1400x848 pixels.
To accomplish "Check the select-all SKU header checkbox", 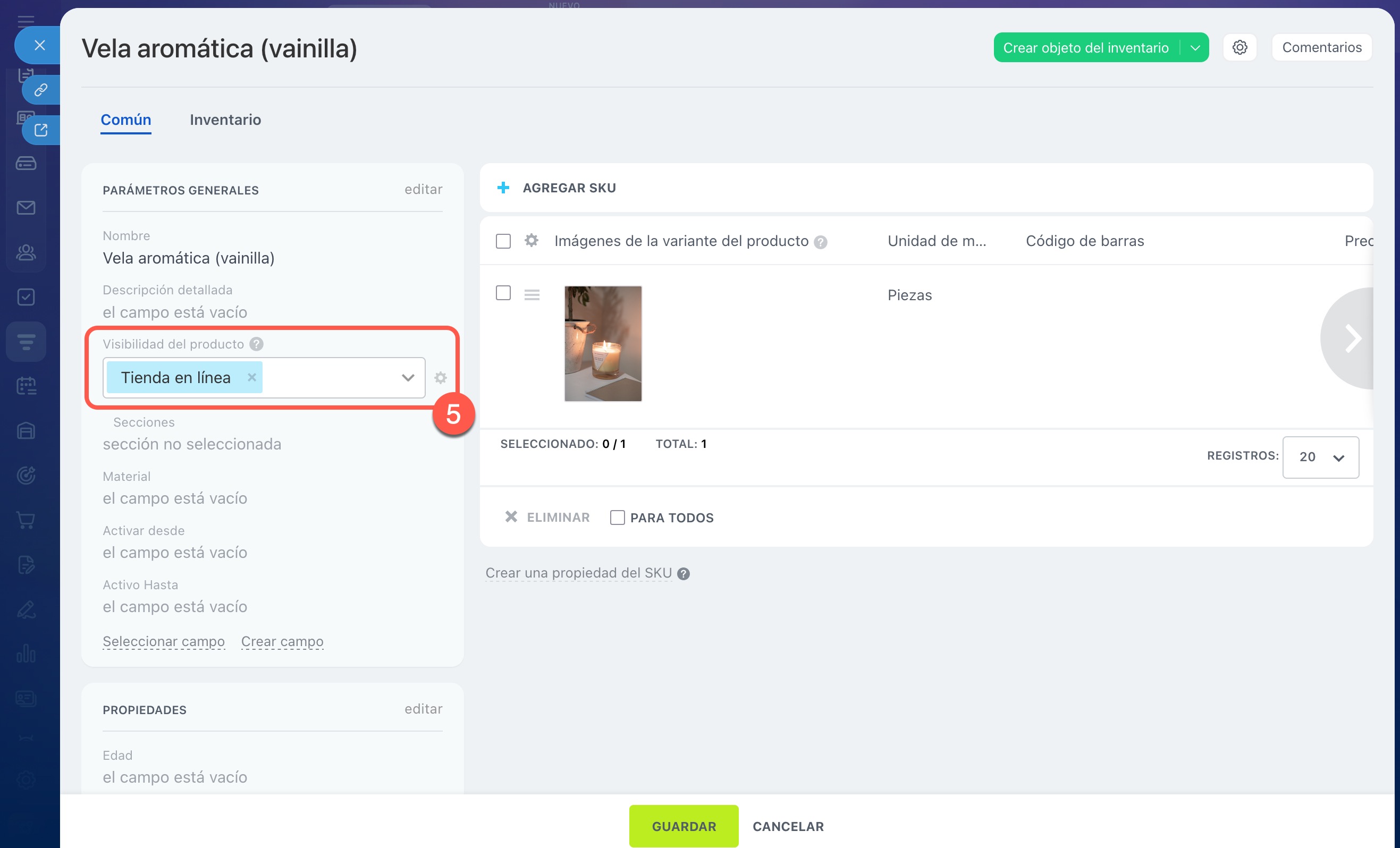I will [503, 241].
